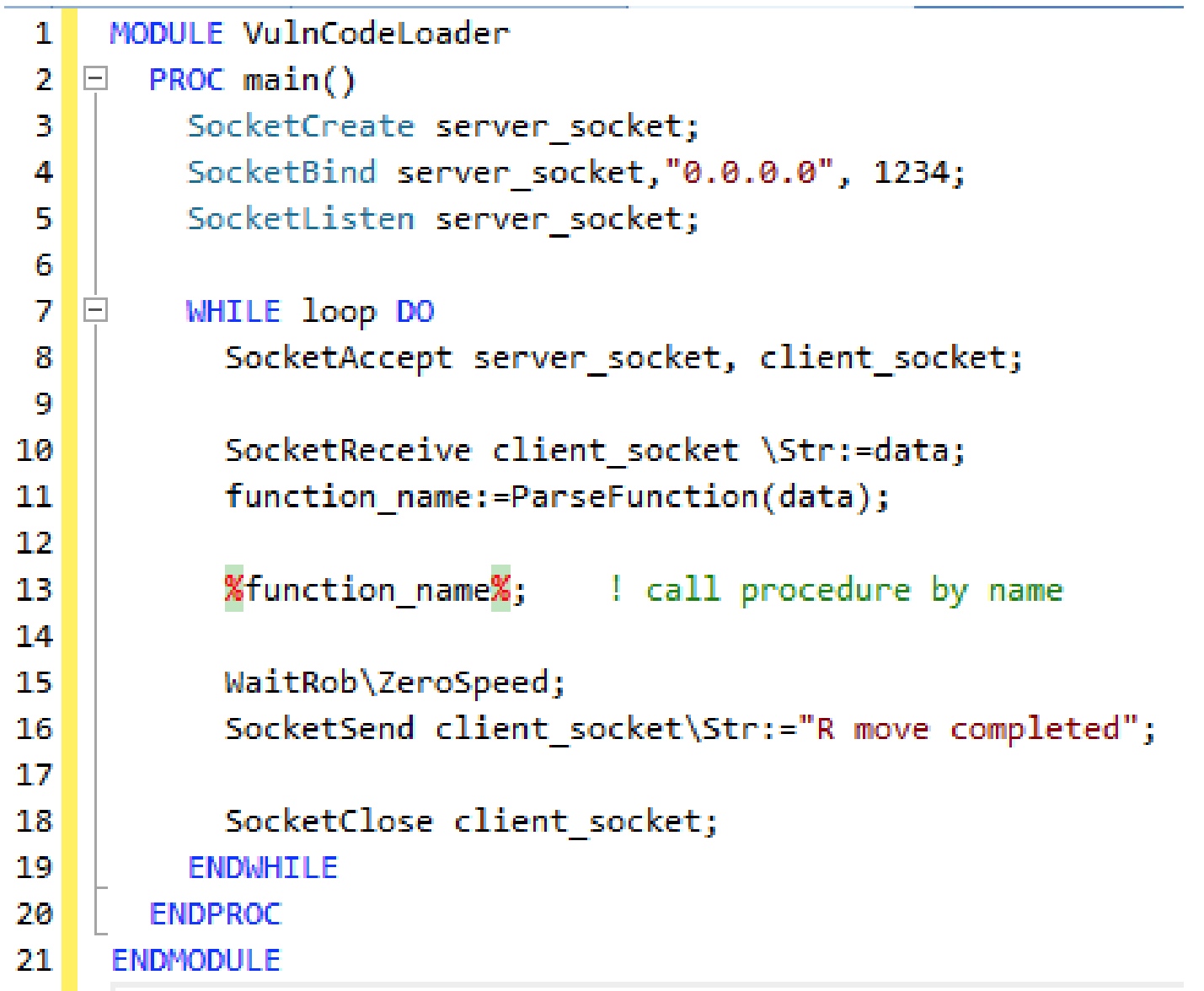Click the highlighted closing percent sign
The height and width of the screenshot is (991, 1204).
[x=500, y=589]
